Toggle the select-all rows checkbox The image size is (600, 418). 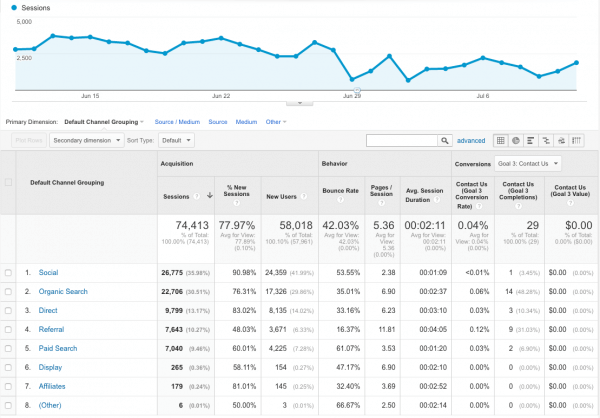click(x=8, y=182)
